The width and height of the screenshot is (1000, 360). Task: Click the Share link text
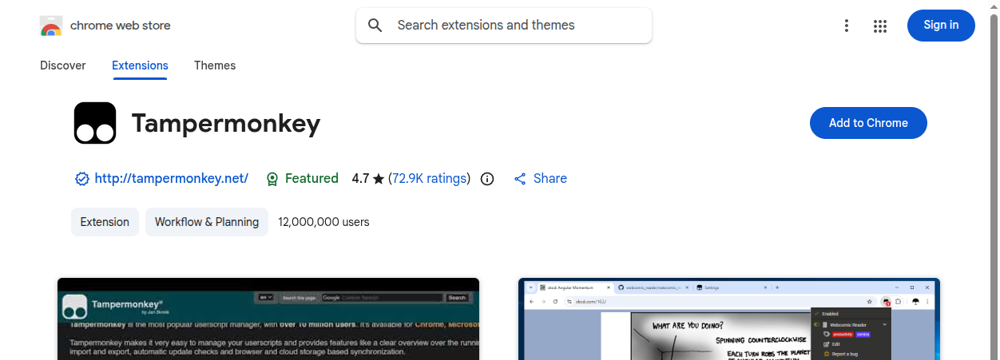point(550,179)
